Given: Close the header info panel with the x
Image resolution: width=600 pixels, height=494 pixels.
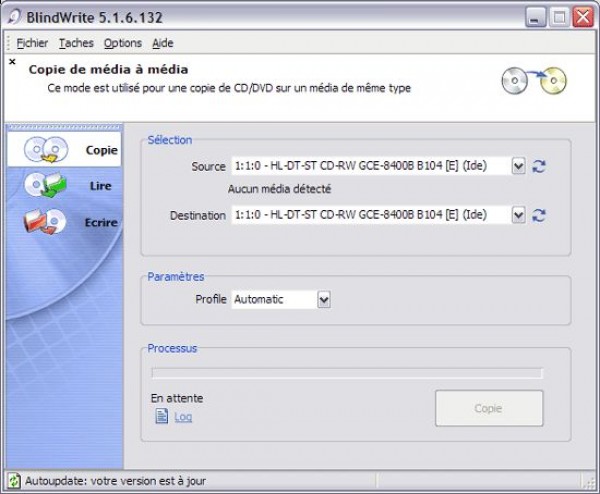Looking at the screenshot, I should [x=12, y=62].
